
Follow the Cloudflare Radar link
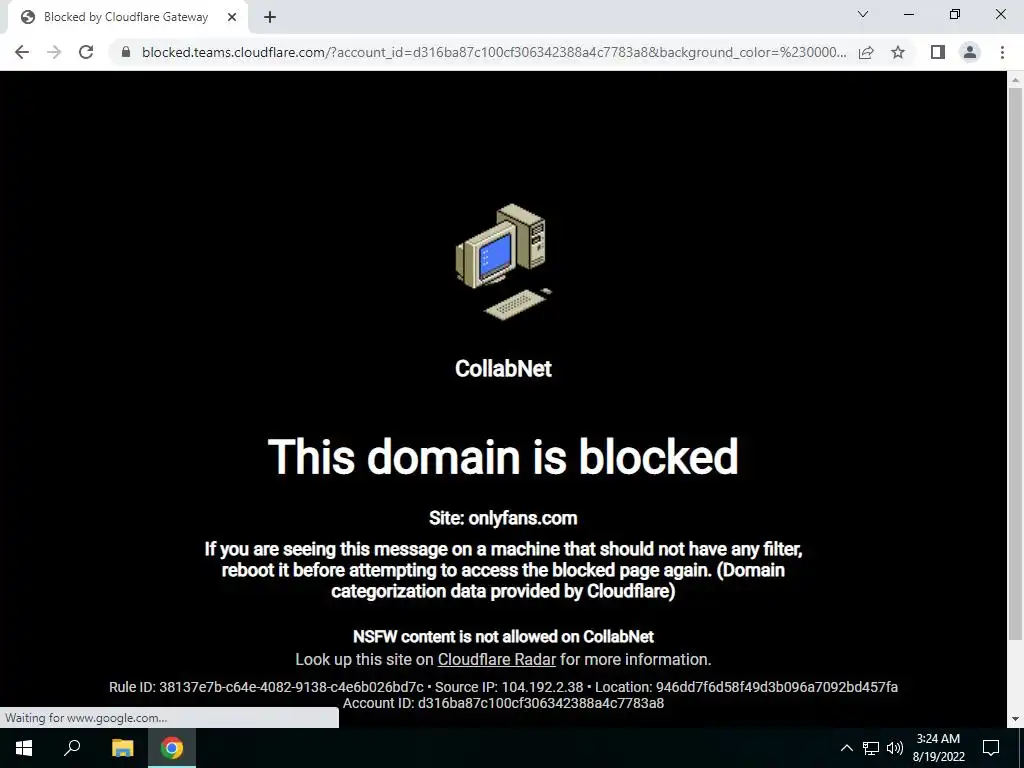[x=496, y=659]
